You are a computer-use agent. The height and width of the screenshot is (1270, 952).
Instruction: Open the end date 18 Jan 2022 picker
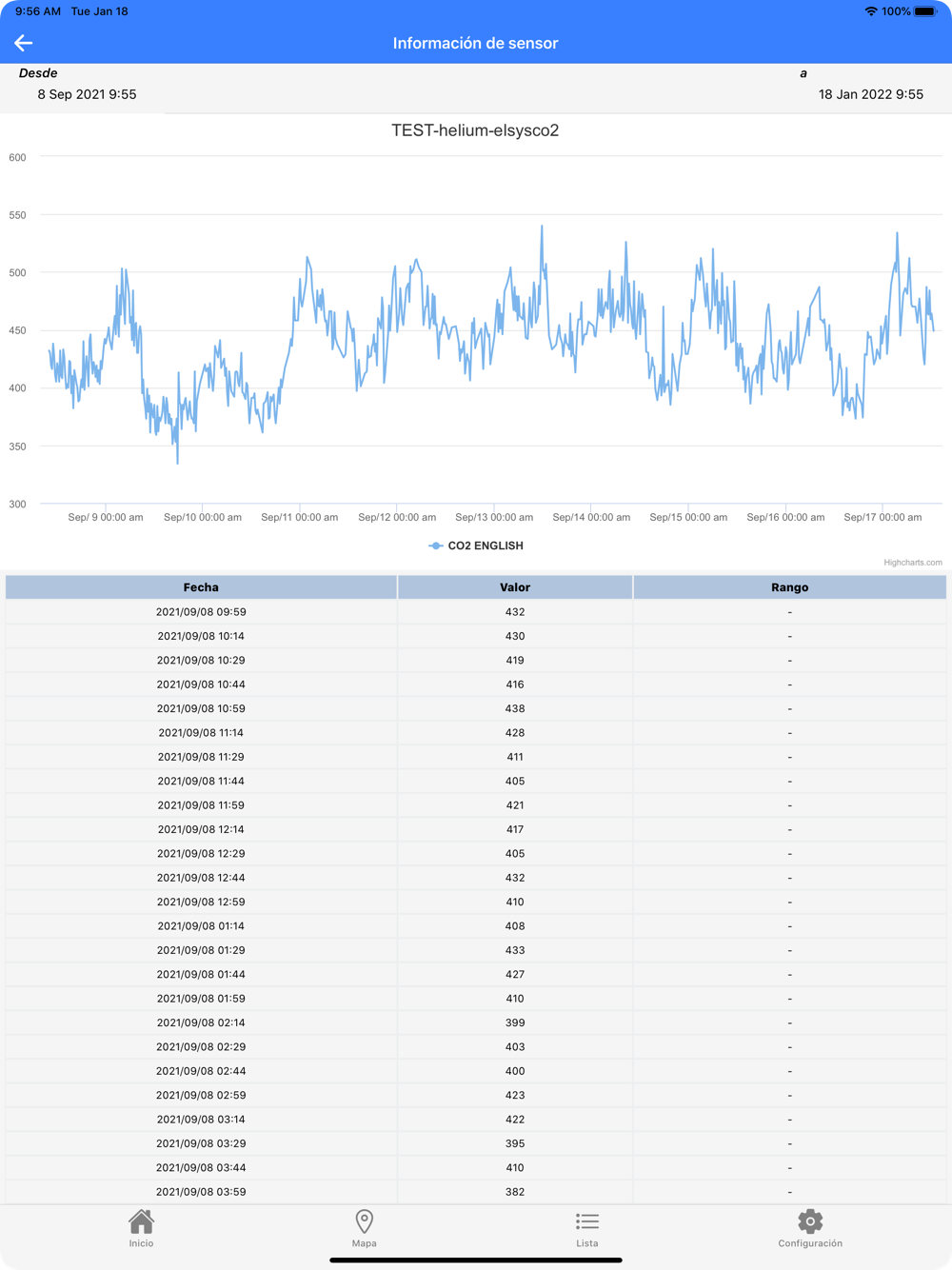pyautogui.click(x=871, y=94)
